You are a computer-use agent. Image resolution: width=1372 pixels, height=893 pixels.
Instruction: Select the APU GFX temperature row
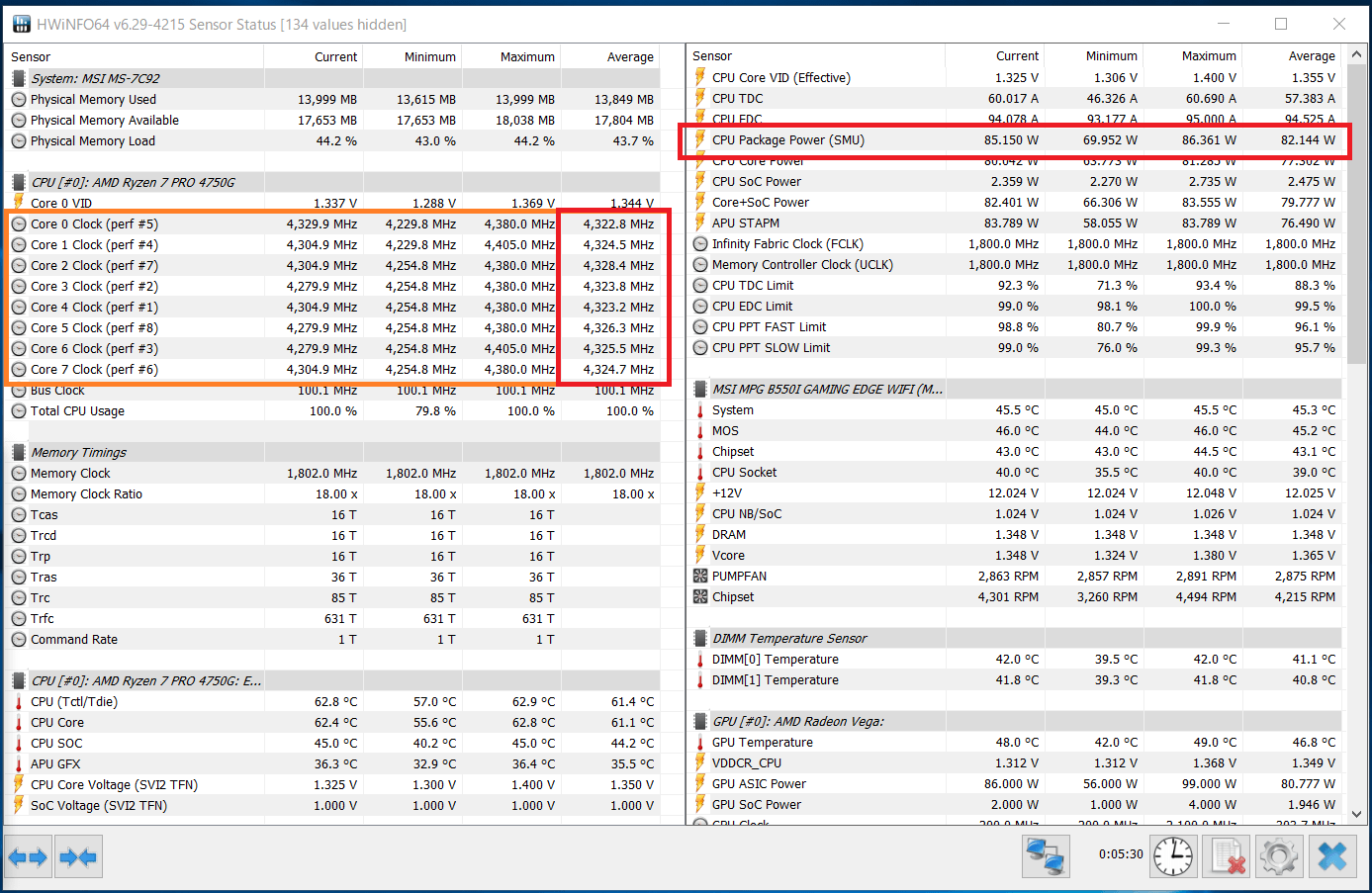[332, 763]
